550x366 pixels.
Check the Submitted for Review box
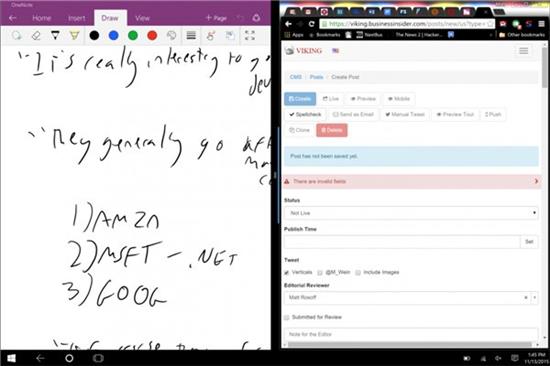point(287,317)
